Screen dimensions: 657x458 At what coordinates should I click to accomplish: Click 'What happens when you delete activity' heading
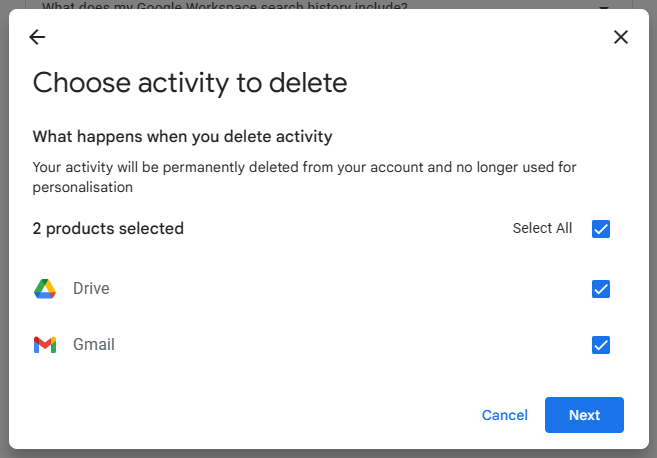pyautogui.click(x=182, y=137)
